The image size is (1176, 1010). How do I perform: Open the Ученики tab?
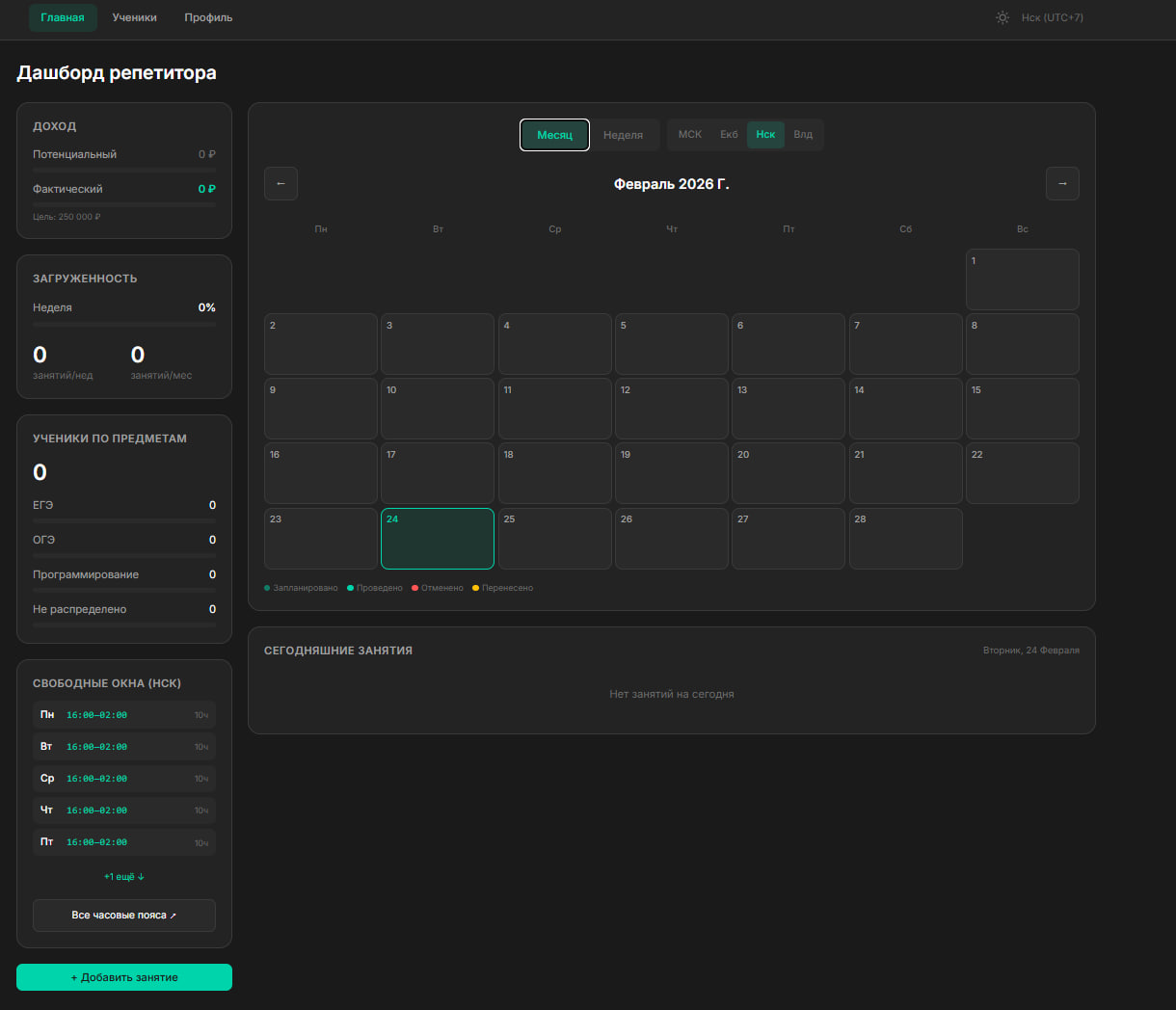tap(134, 17)
